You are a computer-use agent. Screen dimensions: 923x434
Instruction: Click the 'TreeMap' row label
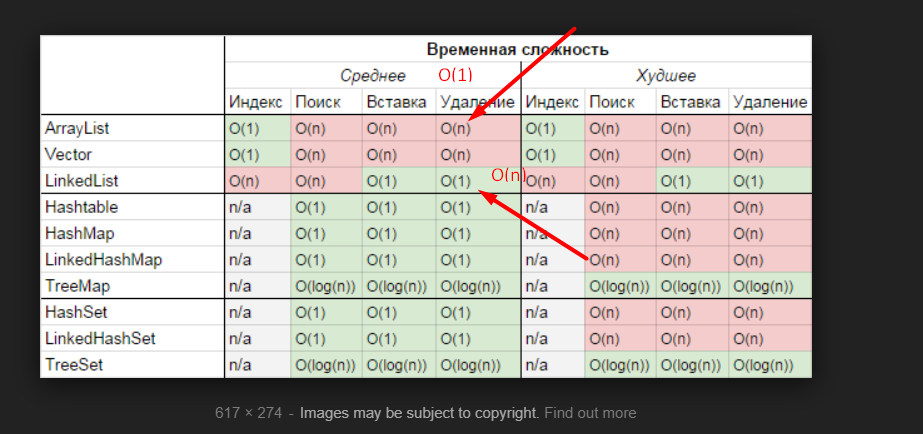click(x=78, y=286)
